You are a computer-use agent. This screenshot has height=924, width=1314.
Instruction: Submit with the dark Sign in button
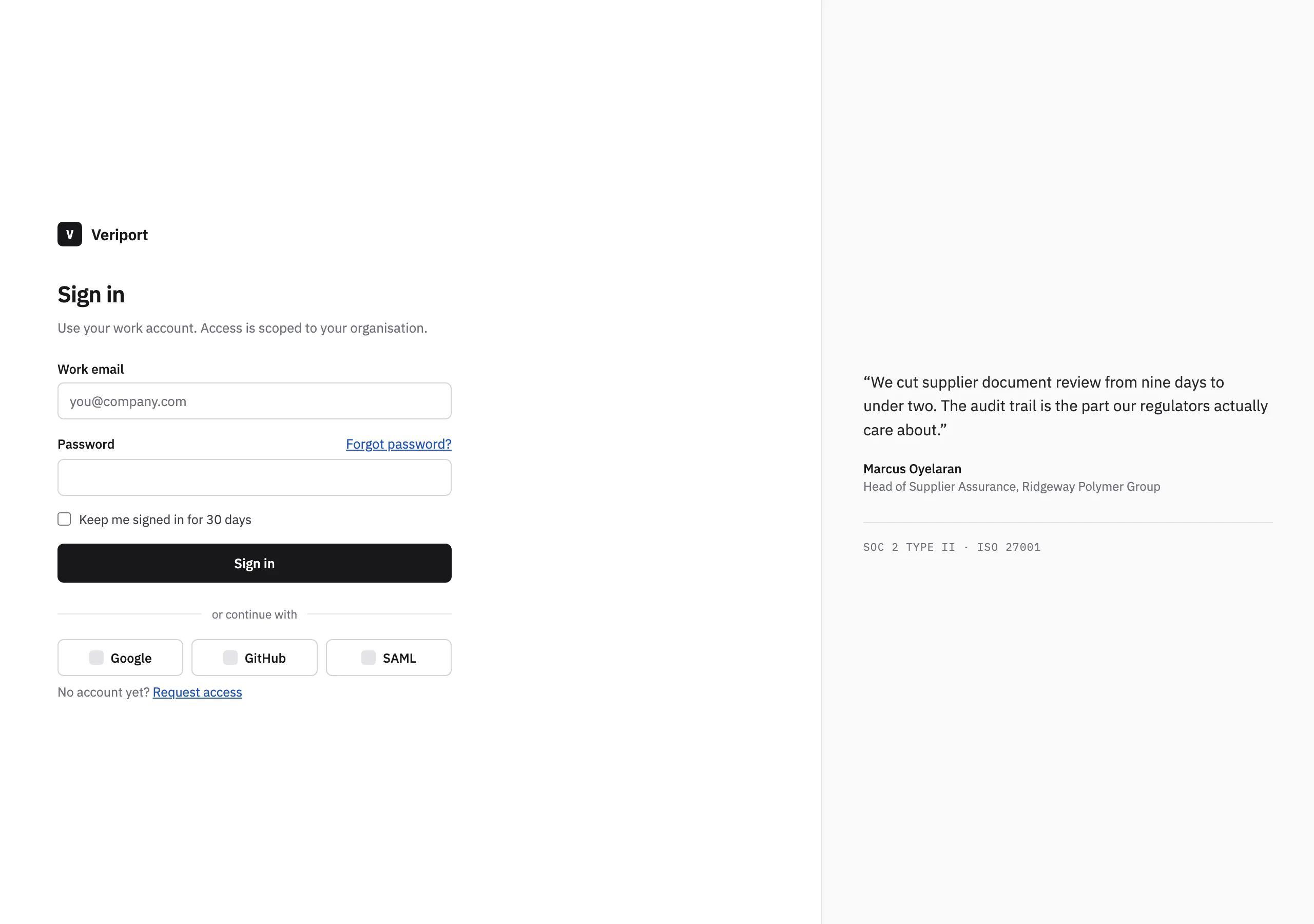254,563
